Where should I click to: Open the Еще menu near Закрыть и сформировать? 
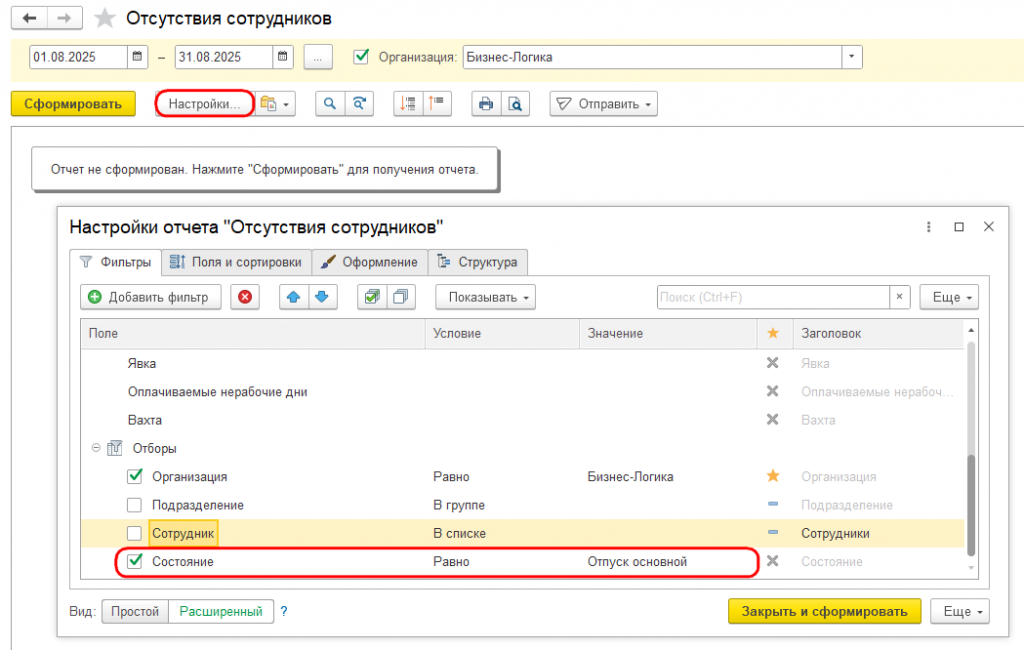(961, 611)
